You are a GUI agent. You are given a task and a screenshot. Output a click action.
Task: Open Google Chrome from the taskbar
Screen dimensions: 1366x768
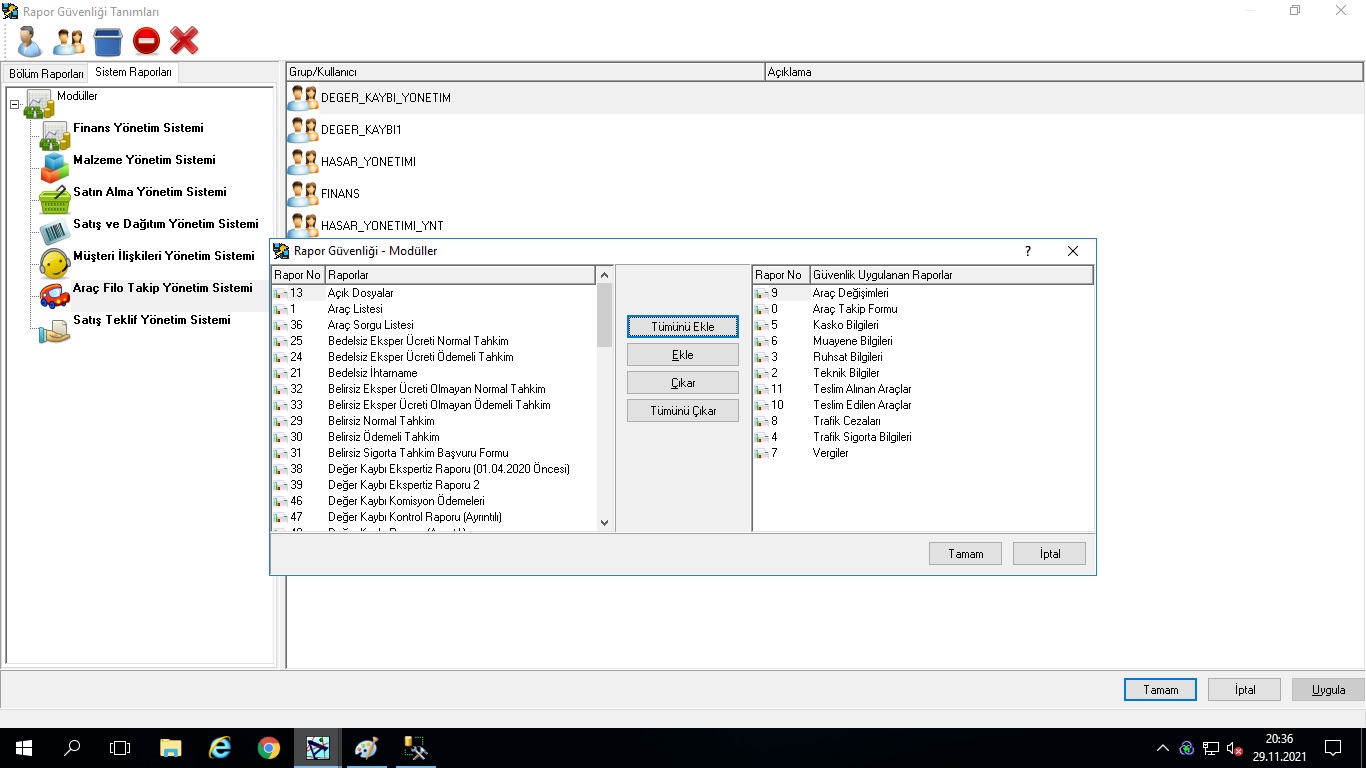[269, 748]
